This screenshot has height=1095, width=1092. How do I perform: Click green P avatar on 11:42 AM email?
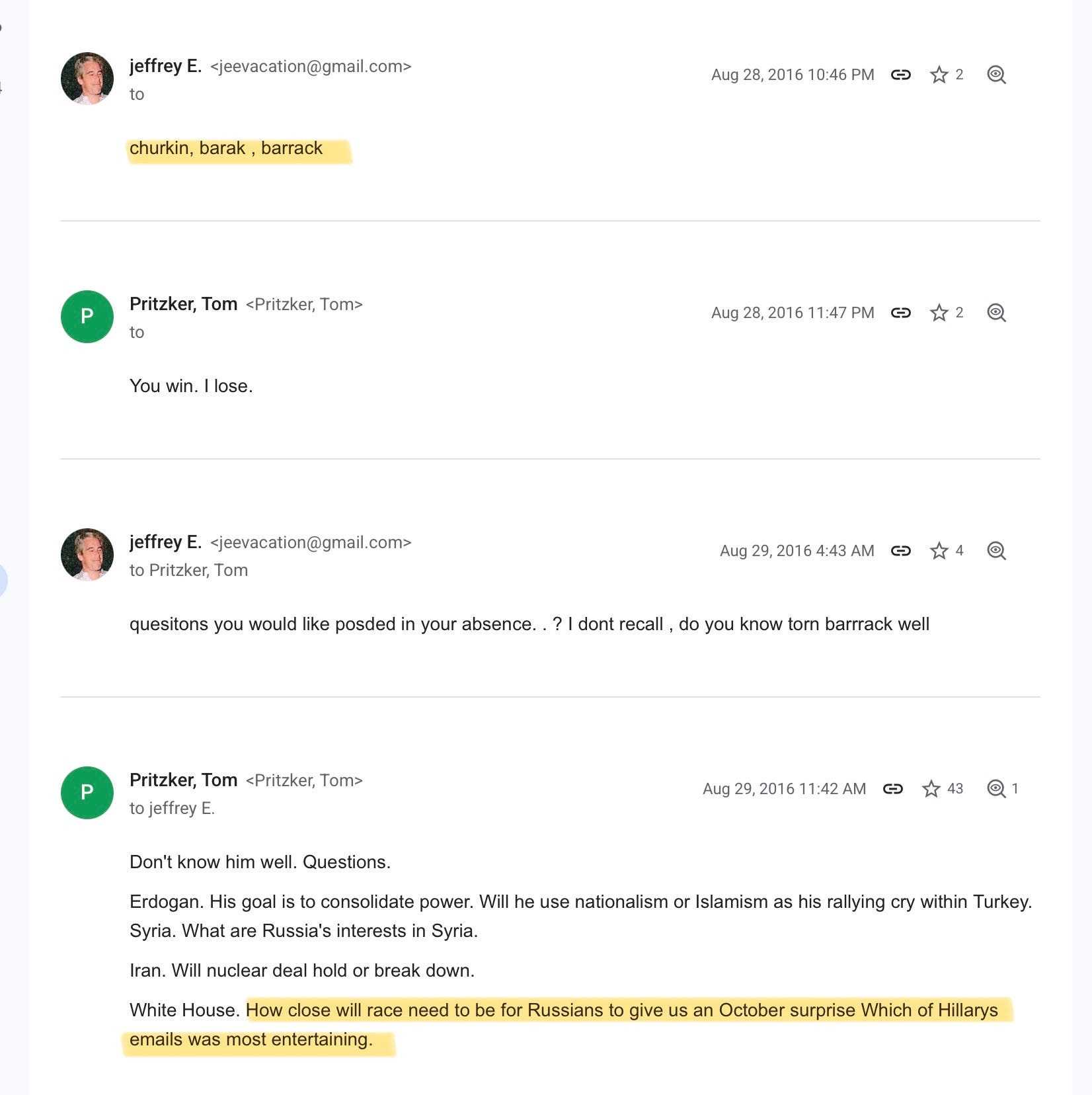(x=87, y=793)
